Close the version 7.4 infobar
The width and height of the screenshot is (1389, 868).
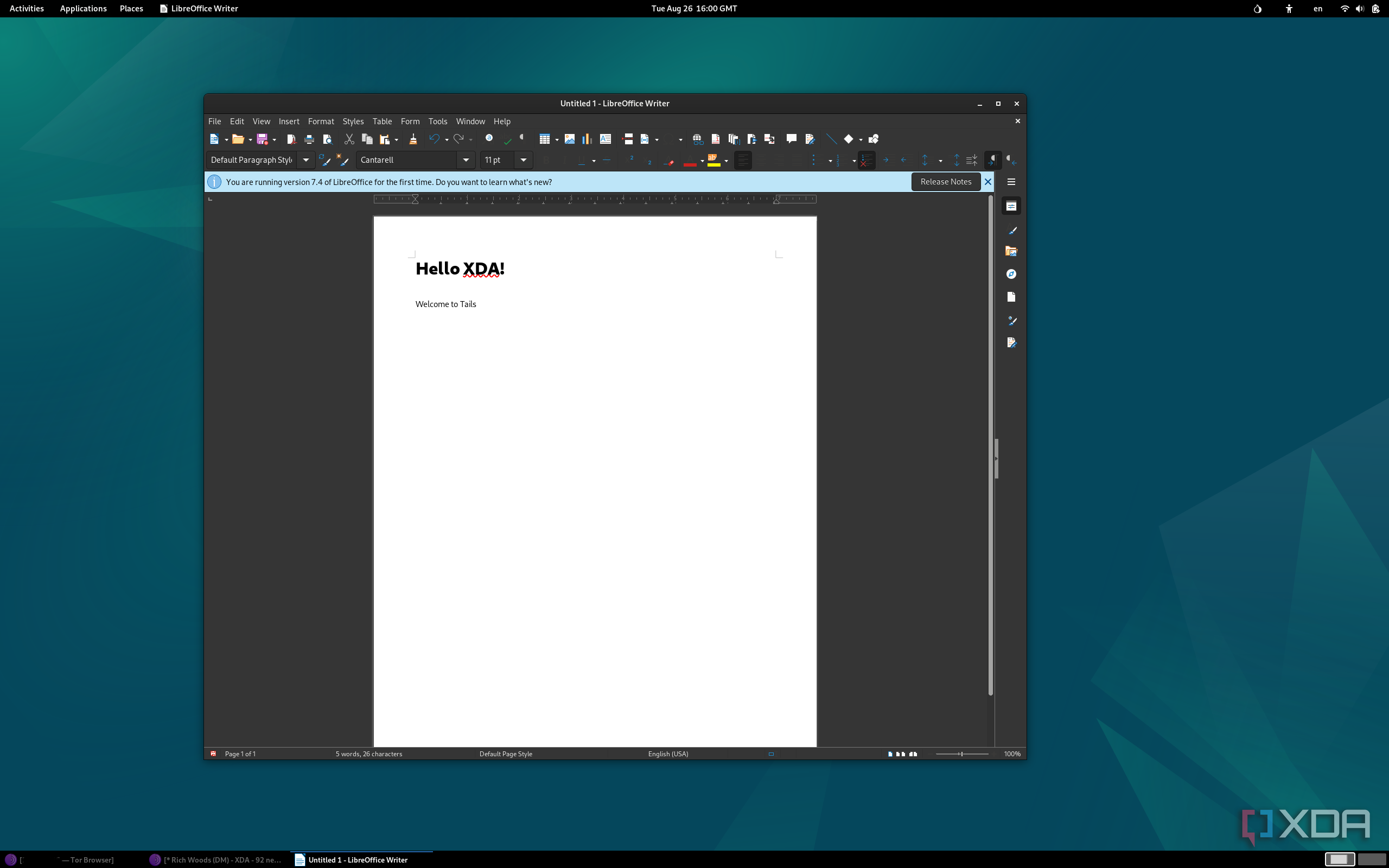click(988, 182)
